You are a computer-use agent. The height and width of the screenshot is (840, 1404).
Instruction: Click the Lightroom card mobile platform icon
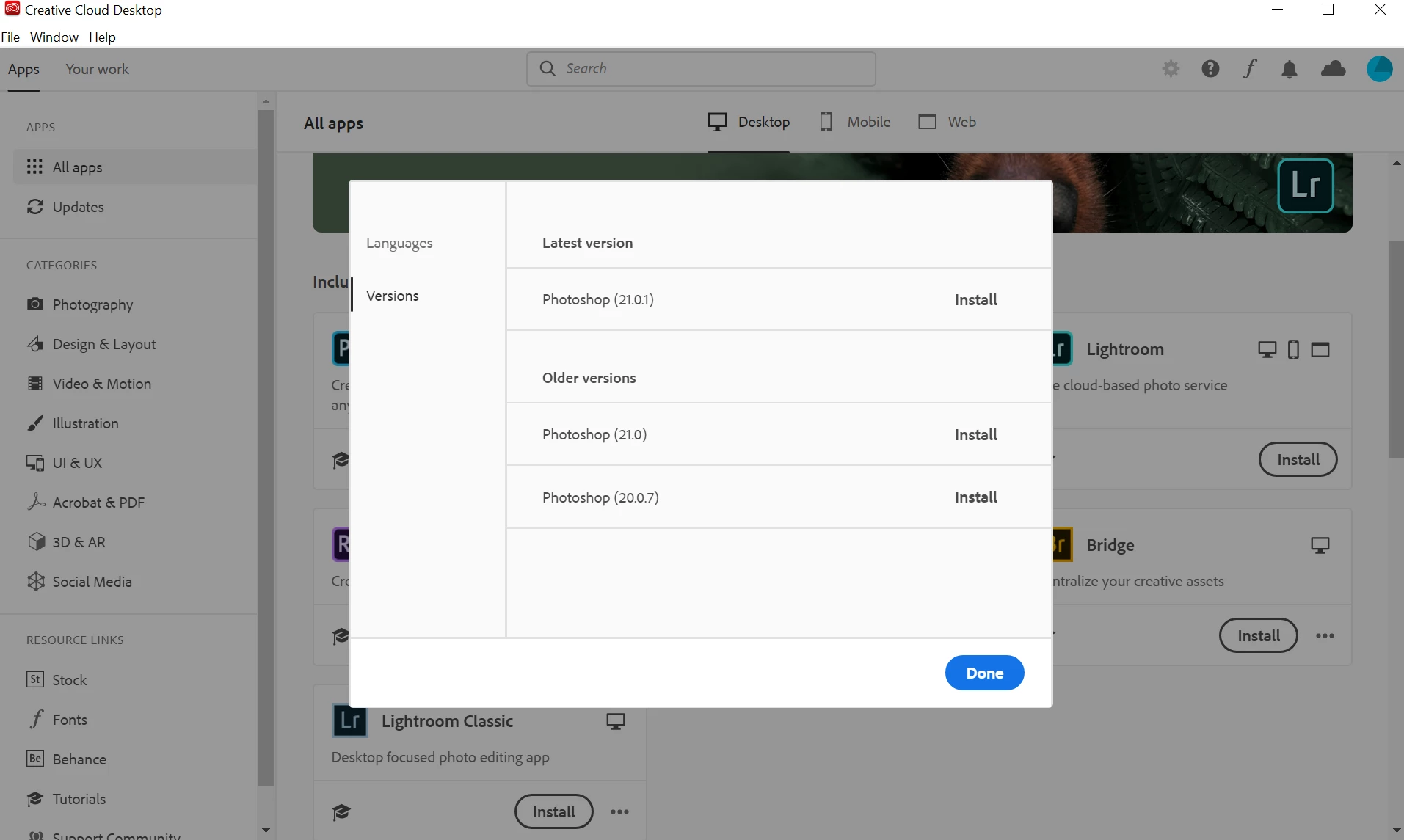[1294, 350]
